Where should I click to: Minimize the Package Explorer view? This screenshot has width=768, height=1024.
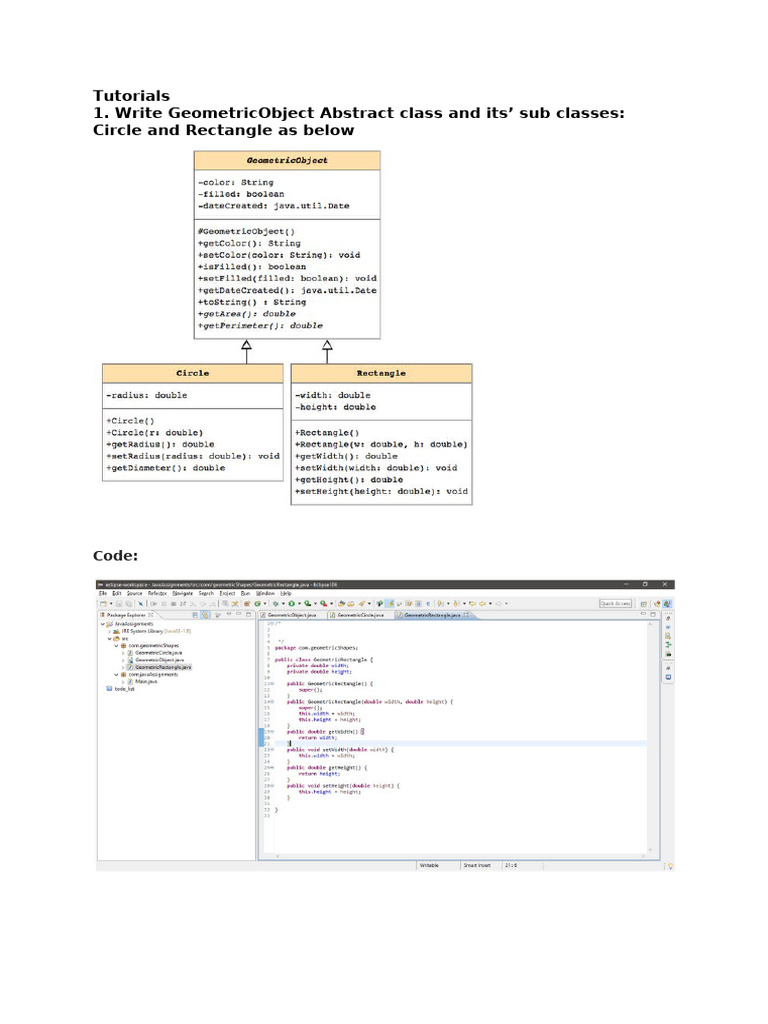point(238,614)
